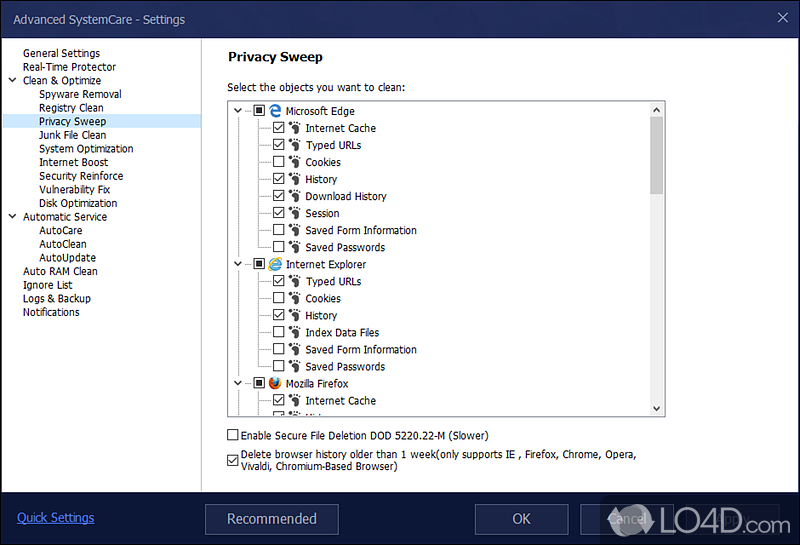The height and width of the screenshot is (545, 800).
Task: Click footprint icon beside Edge Saved Passwords
Action: click(295, 247)
